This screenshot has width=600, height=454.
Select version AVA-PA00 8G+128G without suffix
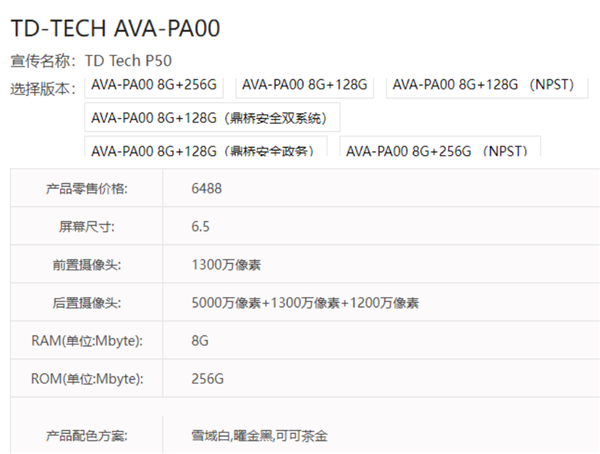[305, 88]
